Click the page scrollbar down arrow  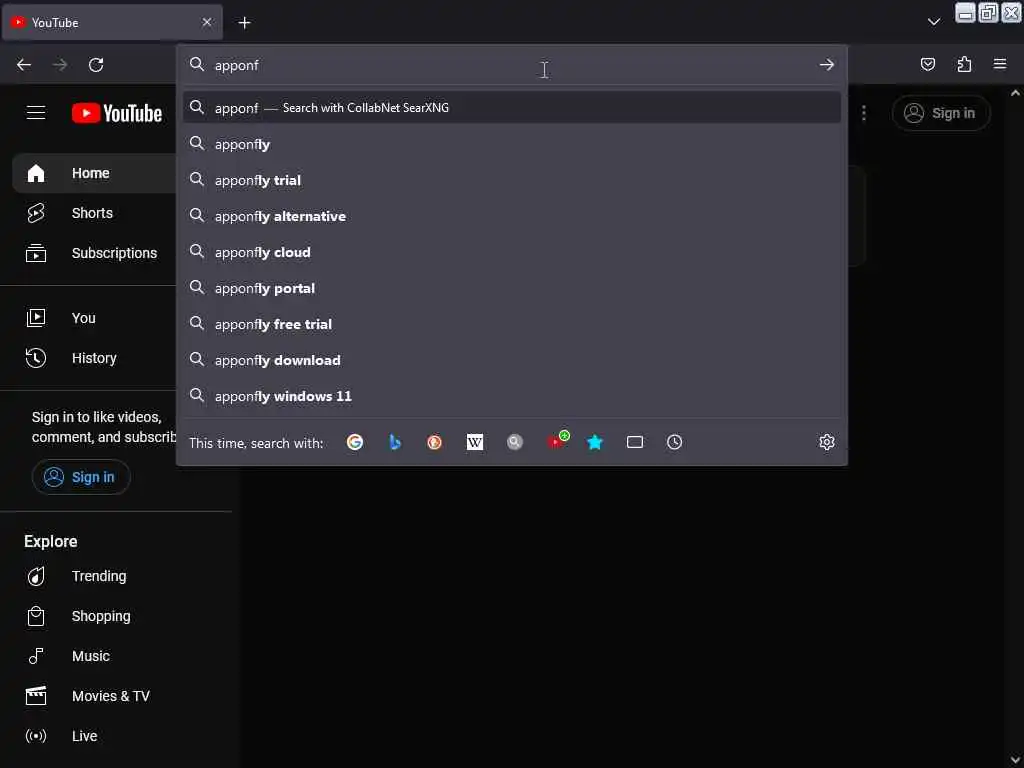point(1016,760)
